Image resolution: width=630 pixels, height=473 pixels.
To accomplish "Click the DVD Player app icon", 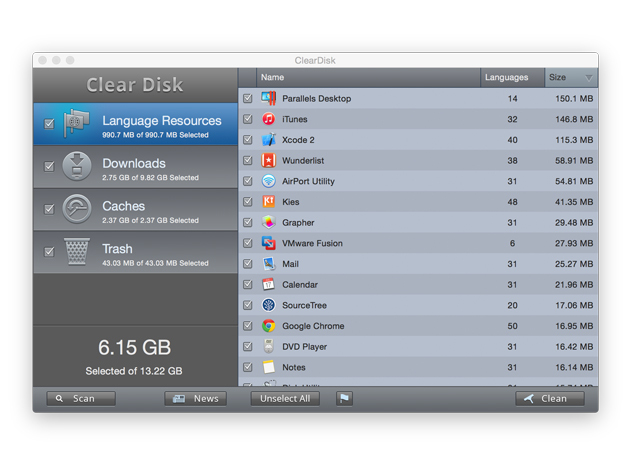I will [x=268, y=346].
